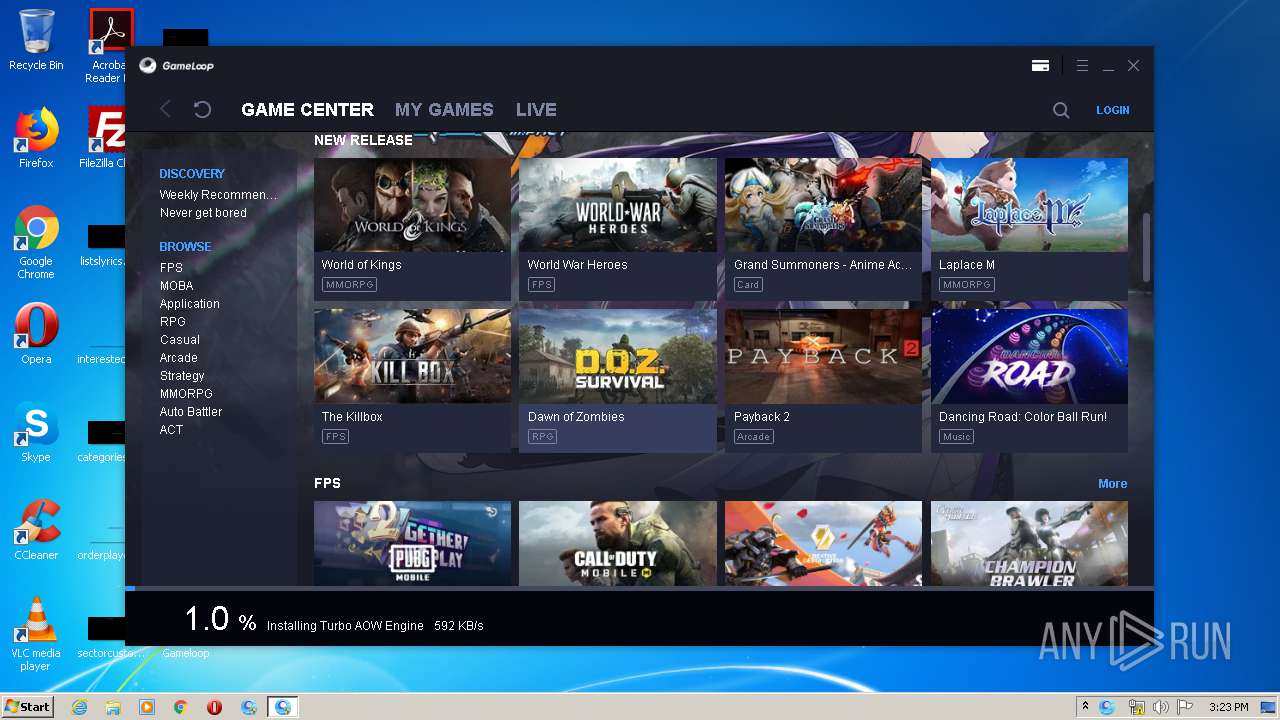
Task: Browse MOBA category in sidebar
Action: point(176,286)
